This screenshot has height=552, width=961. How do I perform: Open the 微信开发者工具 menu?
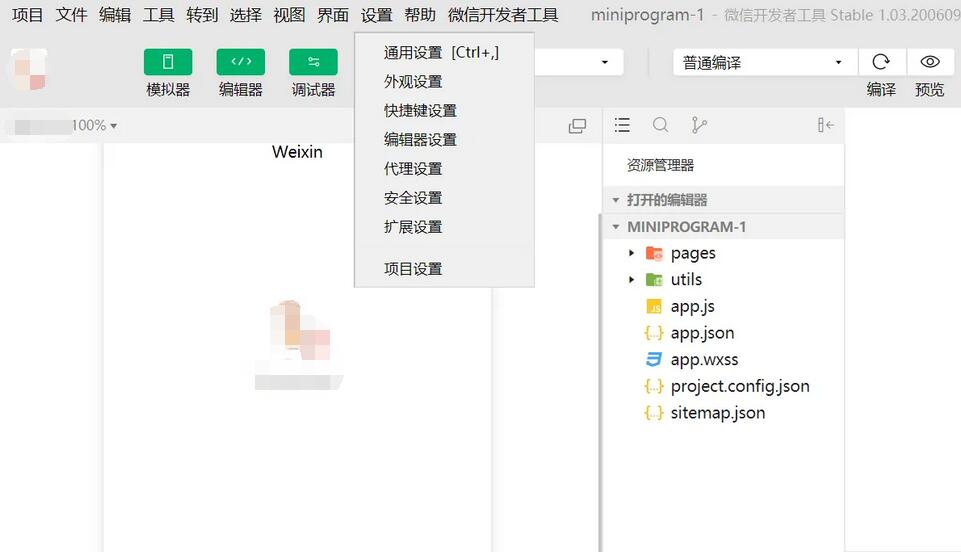point(503,15)
